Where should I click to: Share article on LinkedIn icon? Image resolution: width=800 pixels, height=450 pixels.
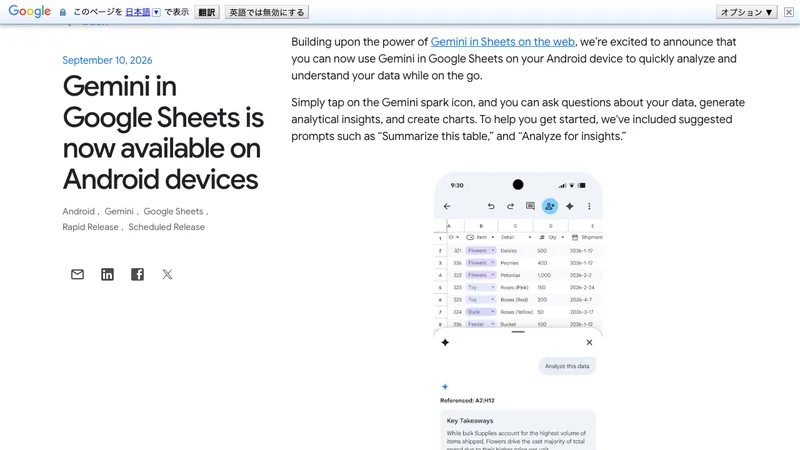pyautogui.click(x=107, y=274)
